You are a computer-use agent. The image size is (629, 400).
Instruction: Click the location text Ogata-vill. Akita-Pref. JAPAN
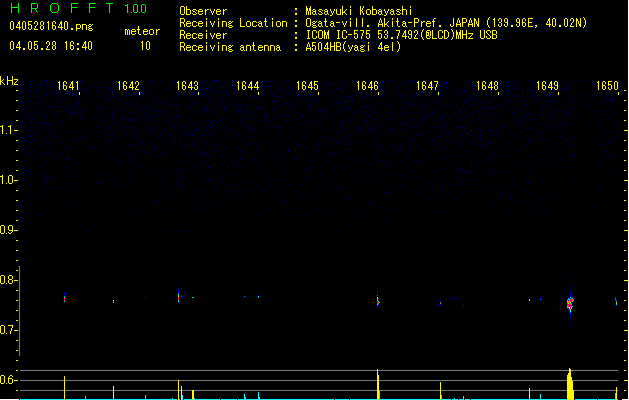[x=393, y=23]
